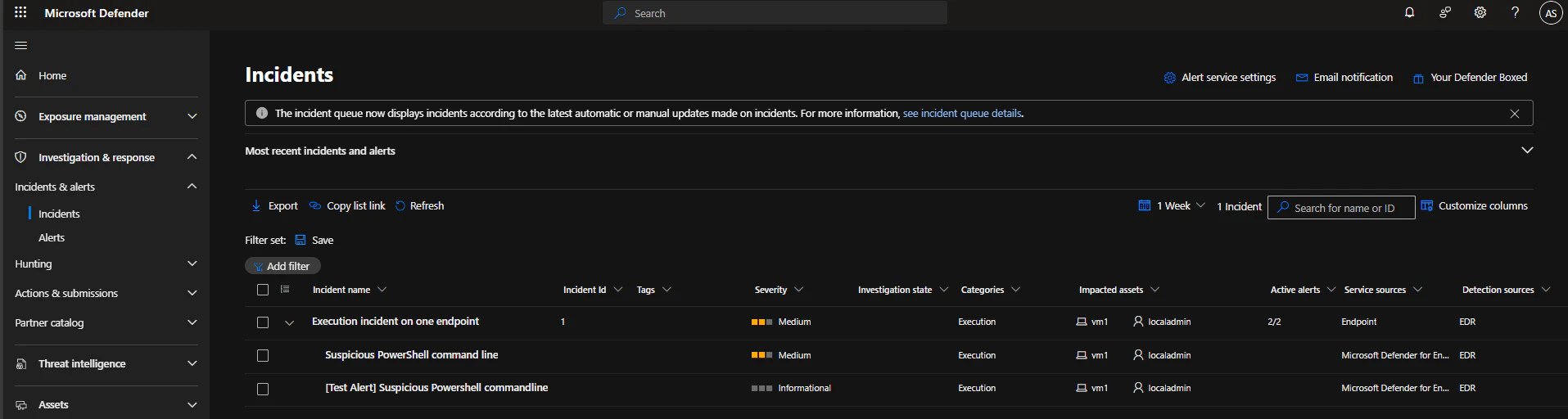Click the calendar icon beside 1 Week
This screenshot has height=419, width=1568.
tap(1145, 205)
